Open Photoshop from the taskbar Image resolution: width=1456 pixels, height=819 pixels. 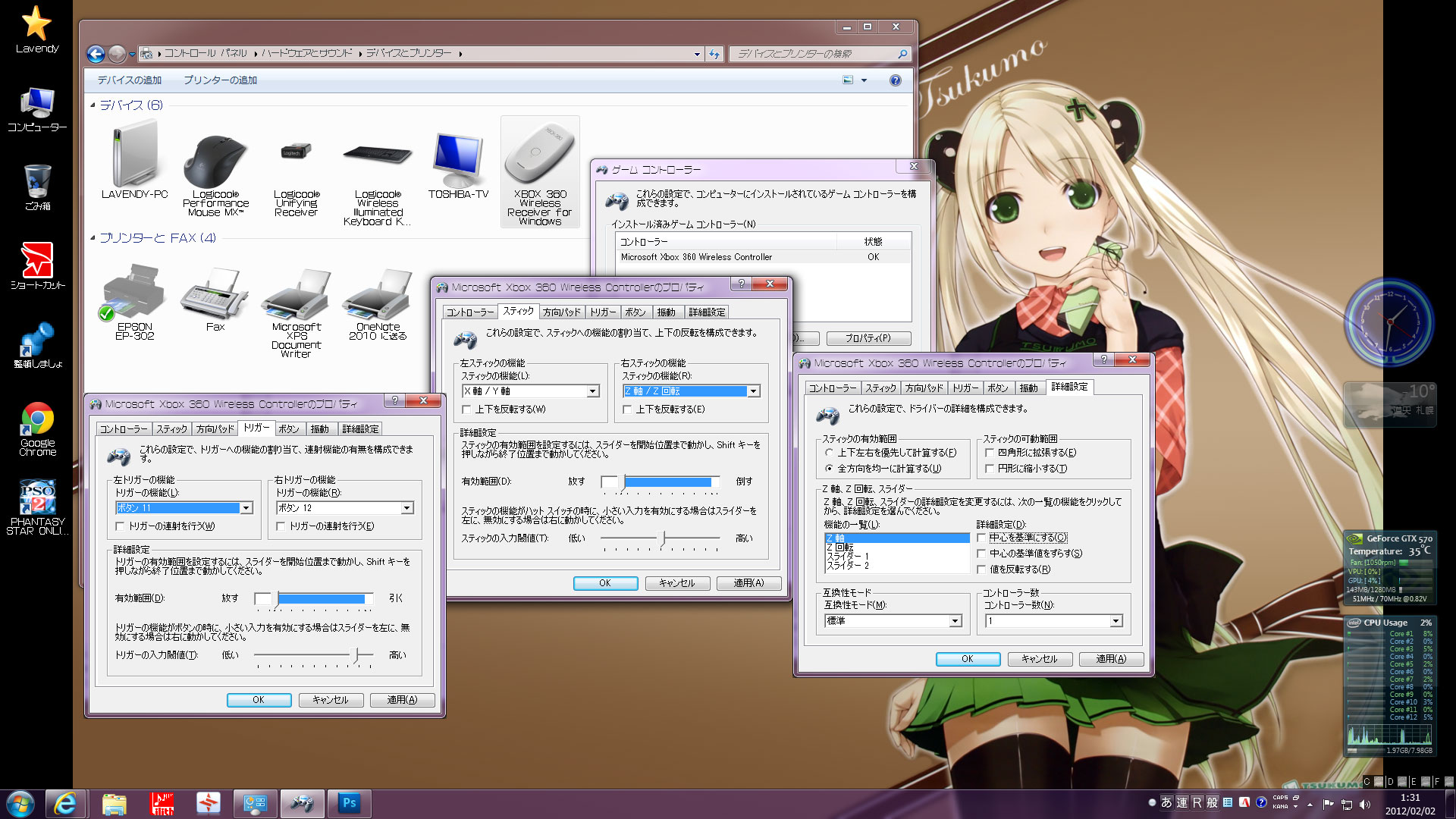[x=349, y=803]
